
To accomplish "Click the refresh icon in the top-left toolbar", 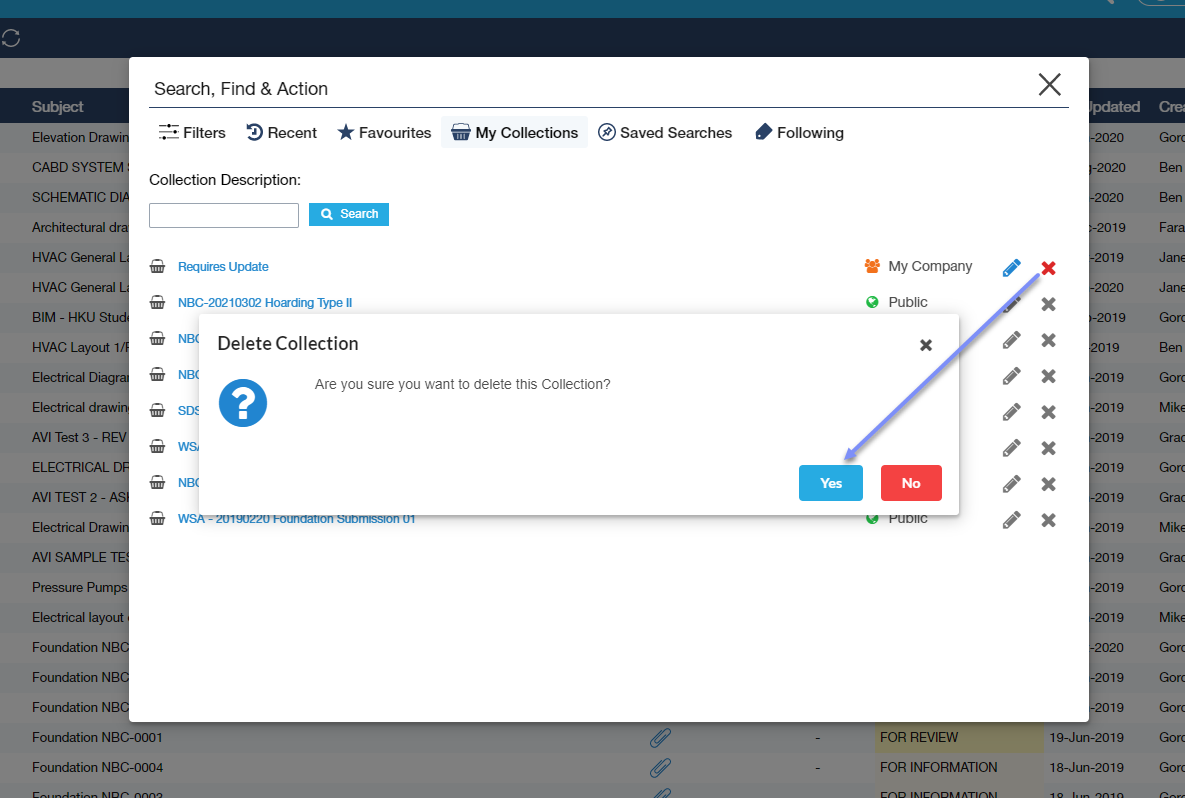I will pos(11,39).
